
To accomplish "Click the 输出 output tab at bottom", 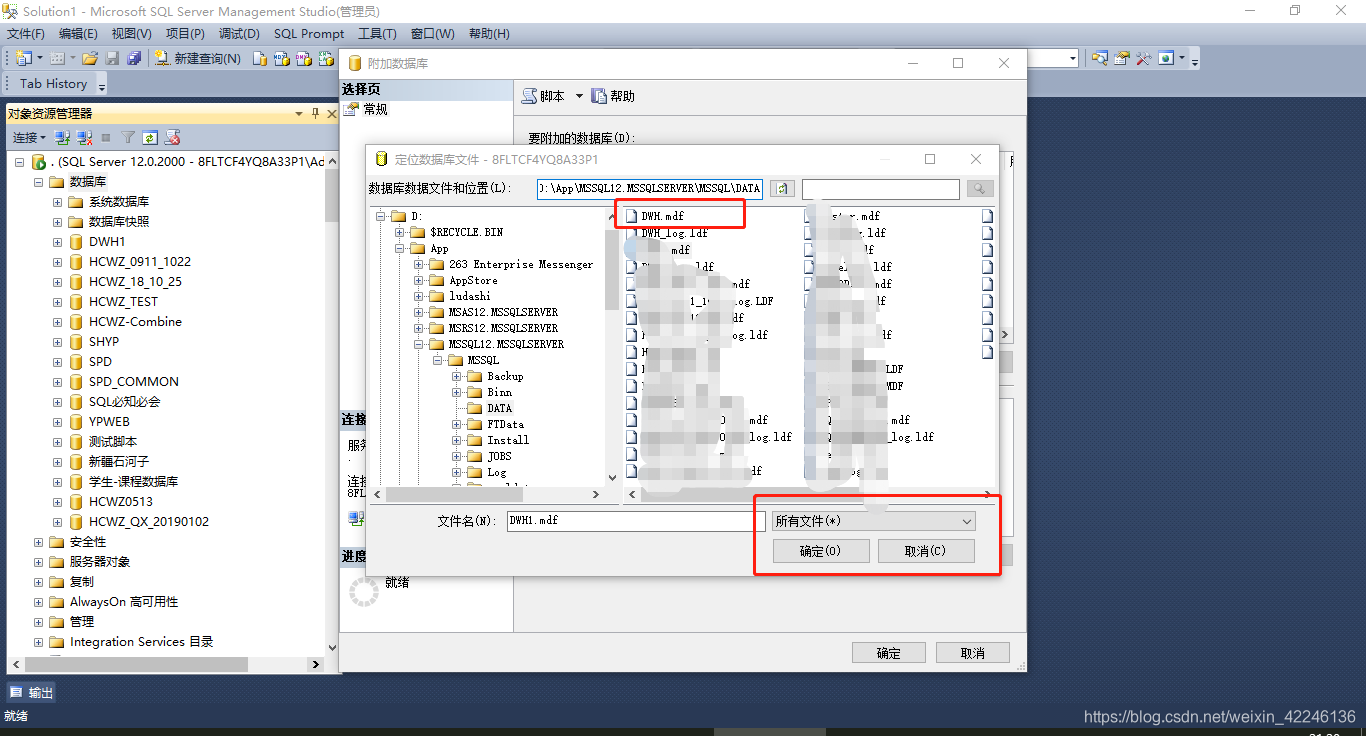I will point(32,692).
